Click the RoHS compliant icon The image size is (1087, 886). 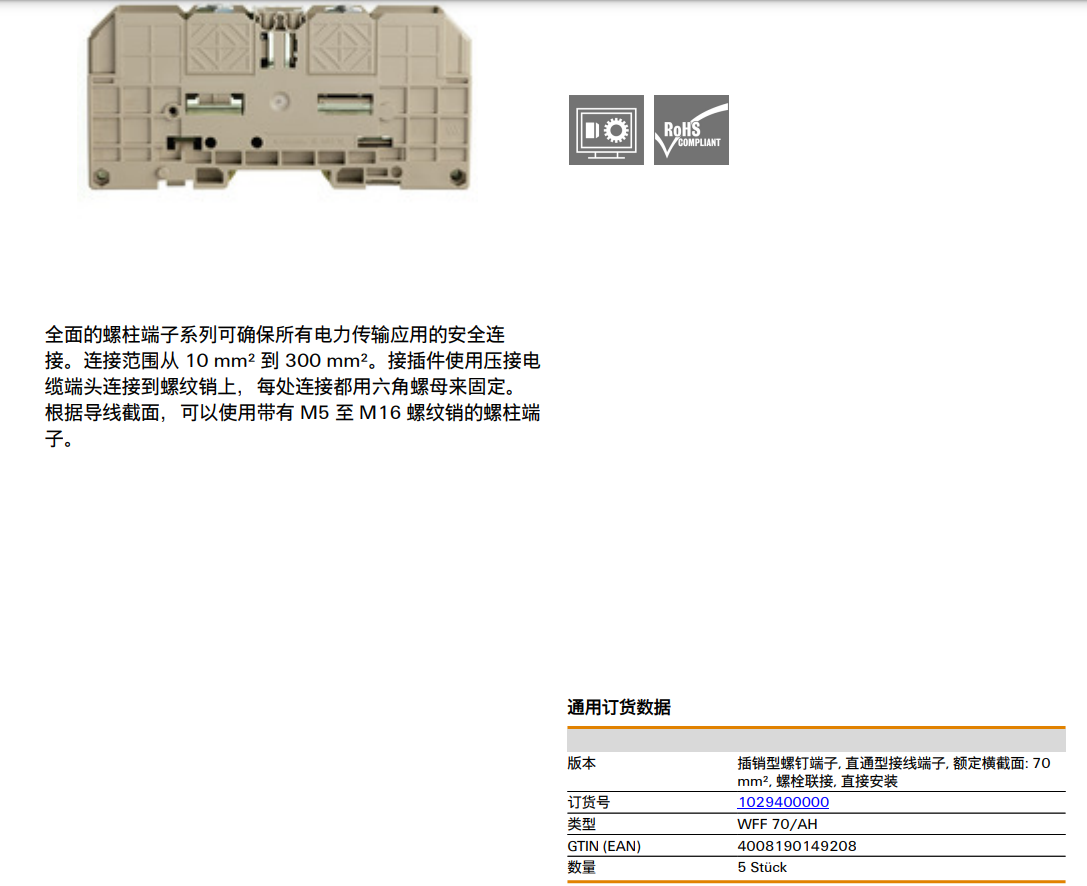click(691, 130)
